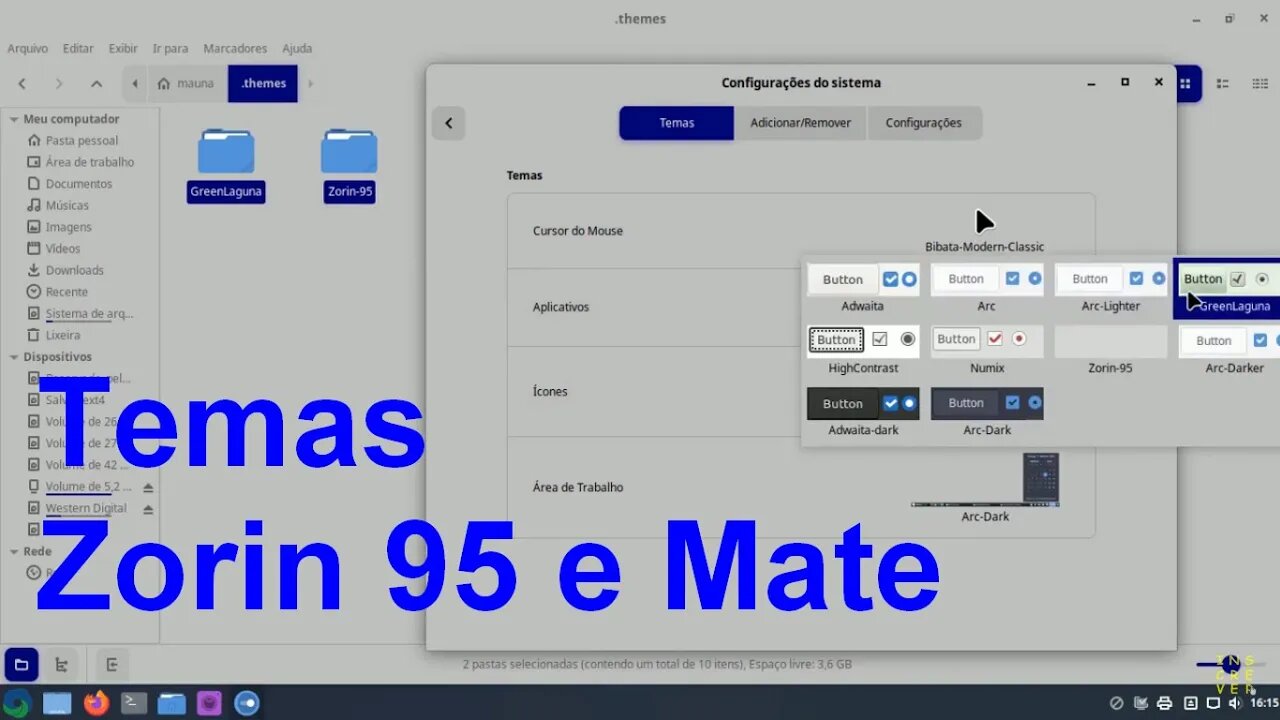1280x720 pixels.
Task: Switch to Adicionar/Remover tab
Action: 800,123
